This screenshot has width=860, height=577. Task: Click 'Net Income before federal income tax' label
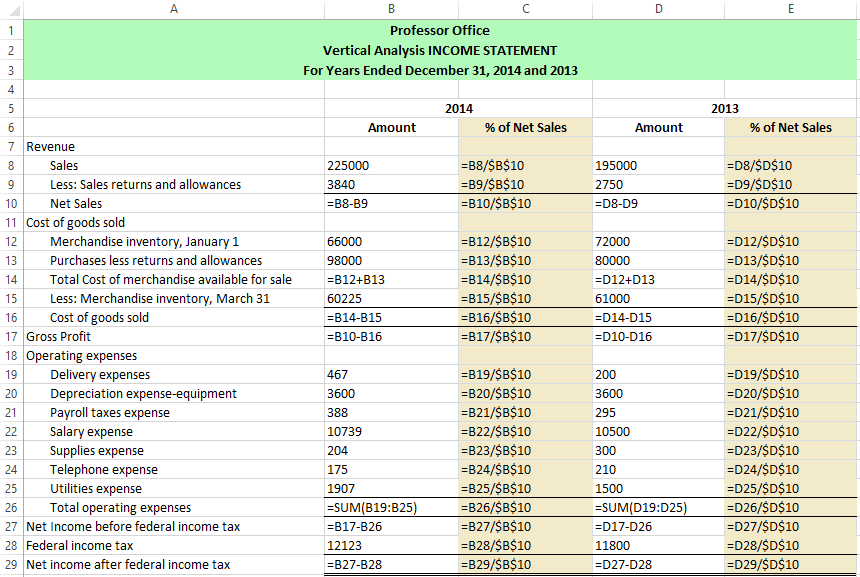[133, 527]
